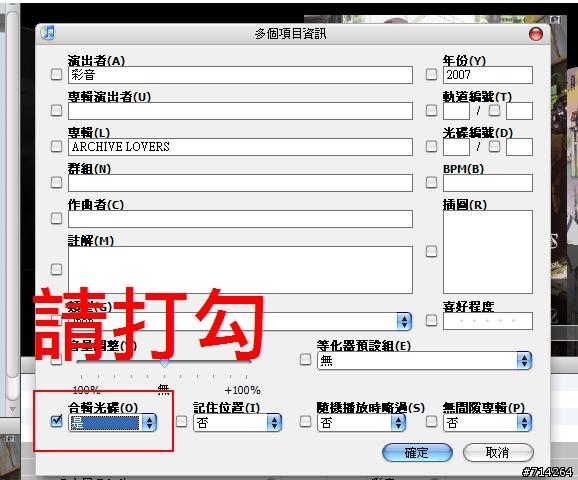Tick the Grouping (群組) checkbox
Viewport: 578px width, 480px height.
pyautogui.click(x=56, y=182)
